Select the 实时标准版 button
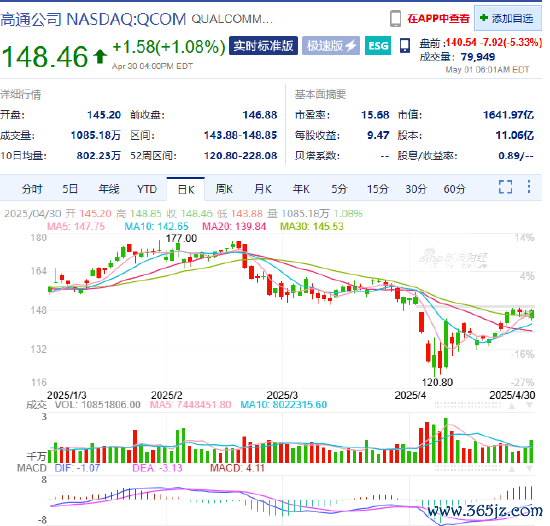This screenshot has width=550, height=526. click(x=263, y=46)
